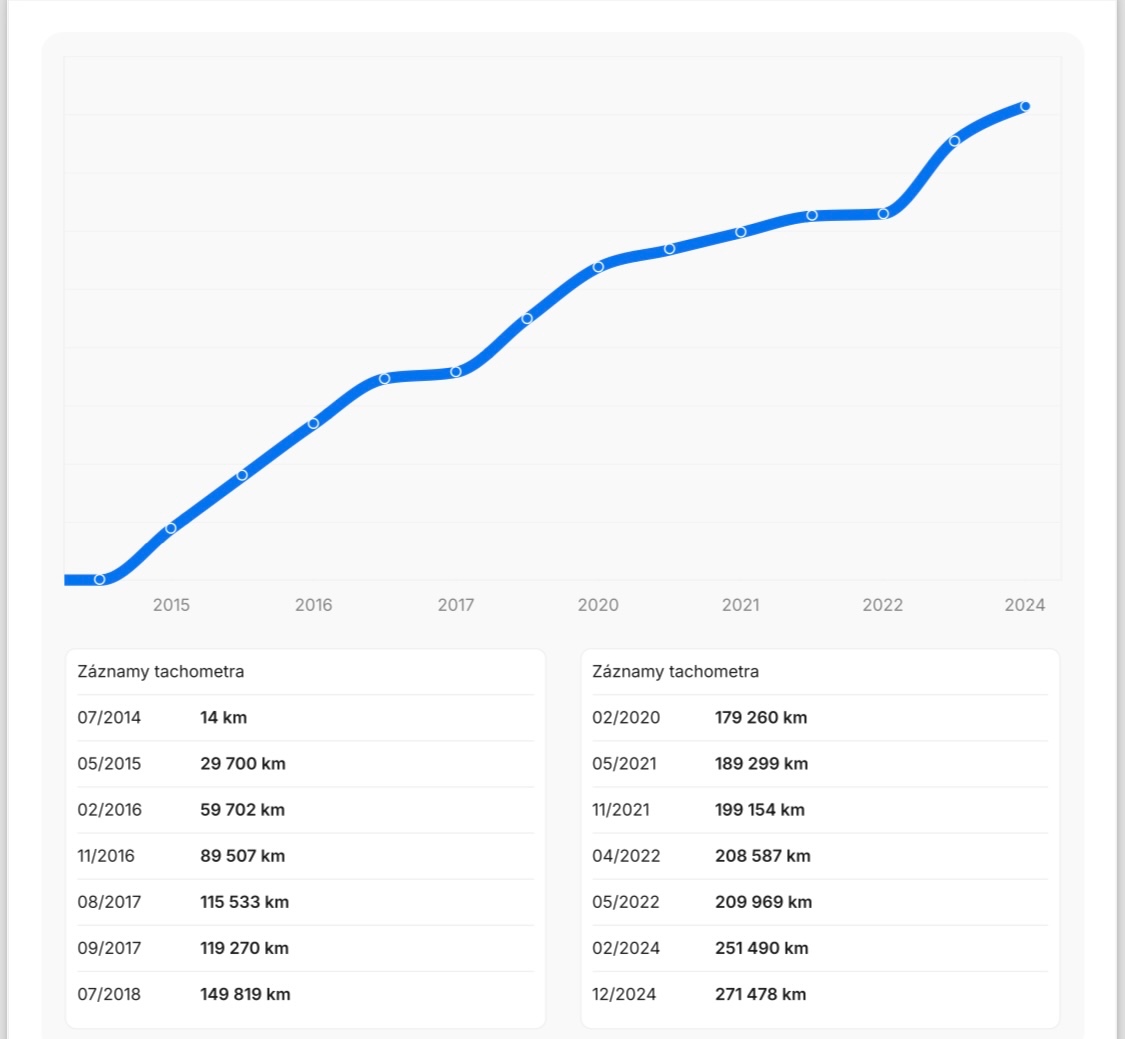Select the chart data point above 2016
The width and height of the screenshot is (1125, 1039).
313,423
